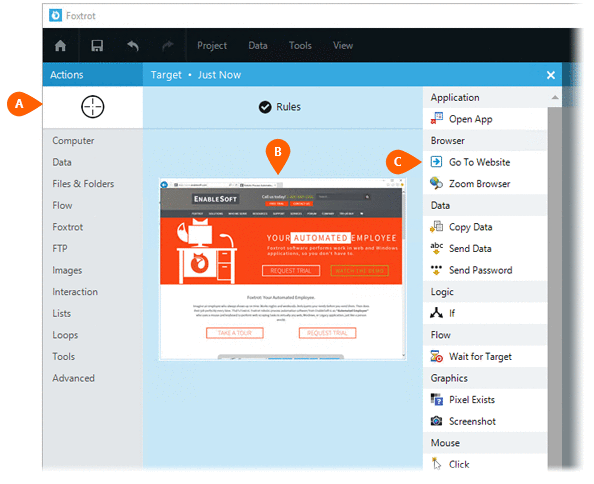
Task: Click the Undo arrow icon
Action: 133,45
